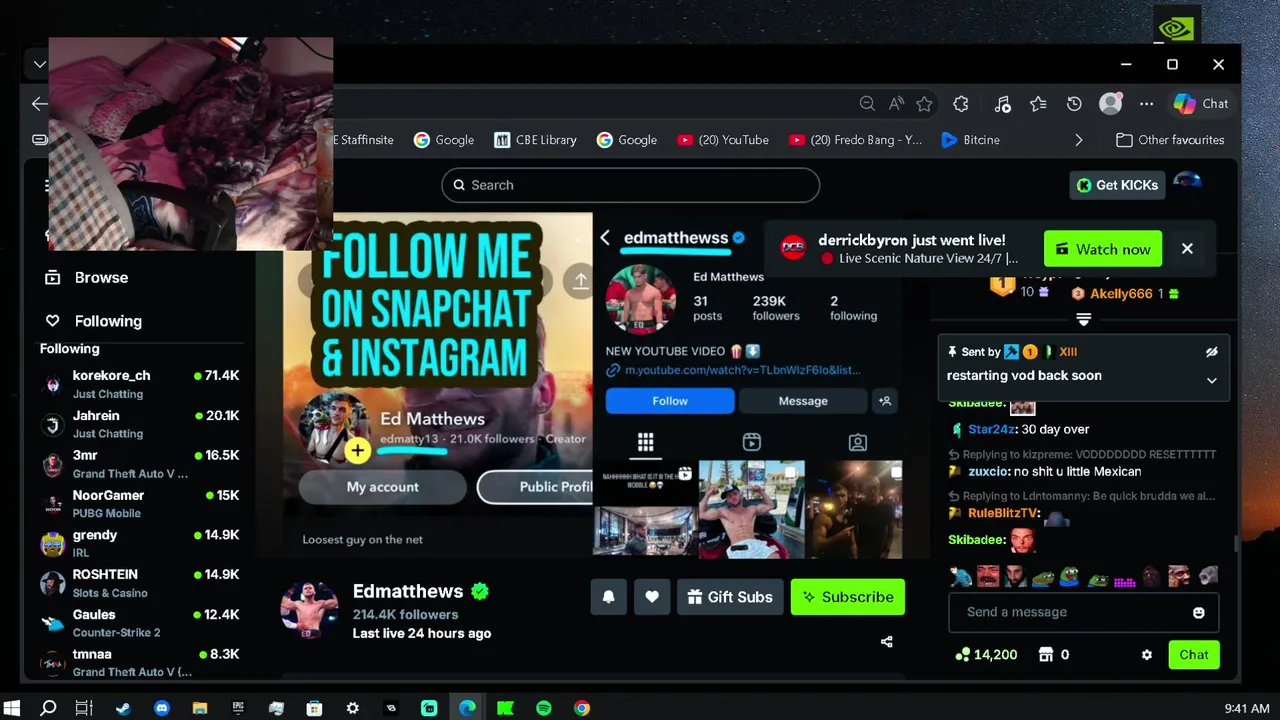This screenshot has width=1280, height=720.
Task: Select Browse in the Kick sidebar
Action: [x=86, y=277]
